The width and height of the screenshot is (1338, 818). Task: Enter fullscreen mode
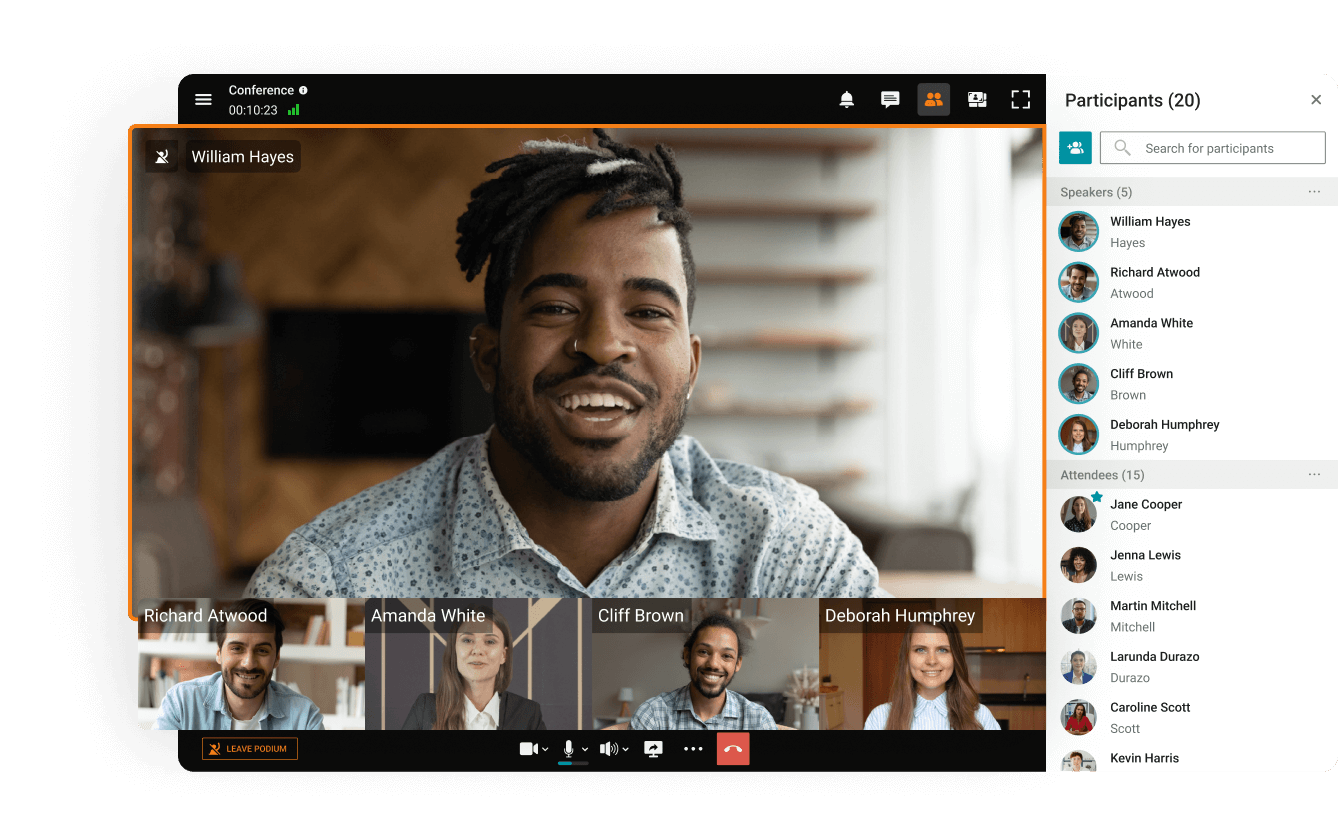pos(1020,99)
